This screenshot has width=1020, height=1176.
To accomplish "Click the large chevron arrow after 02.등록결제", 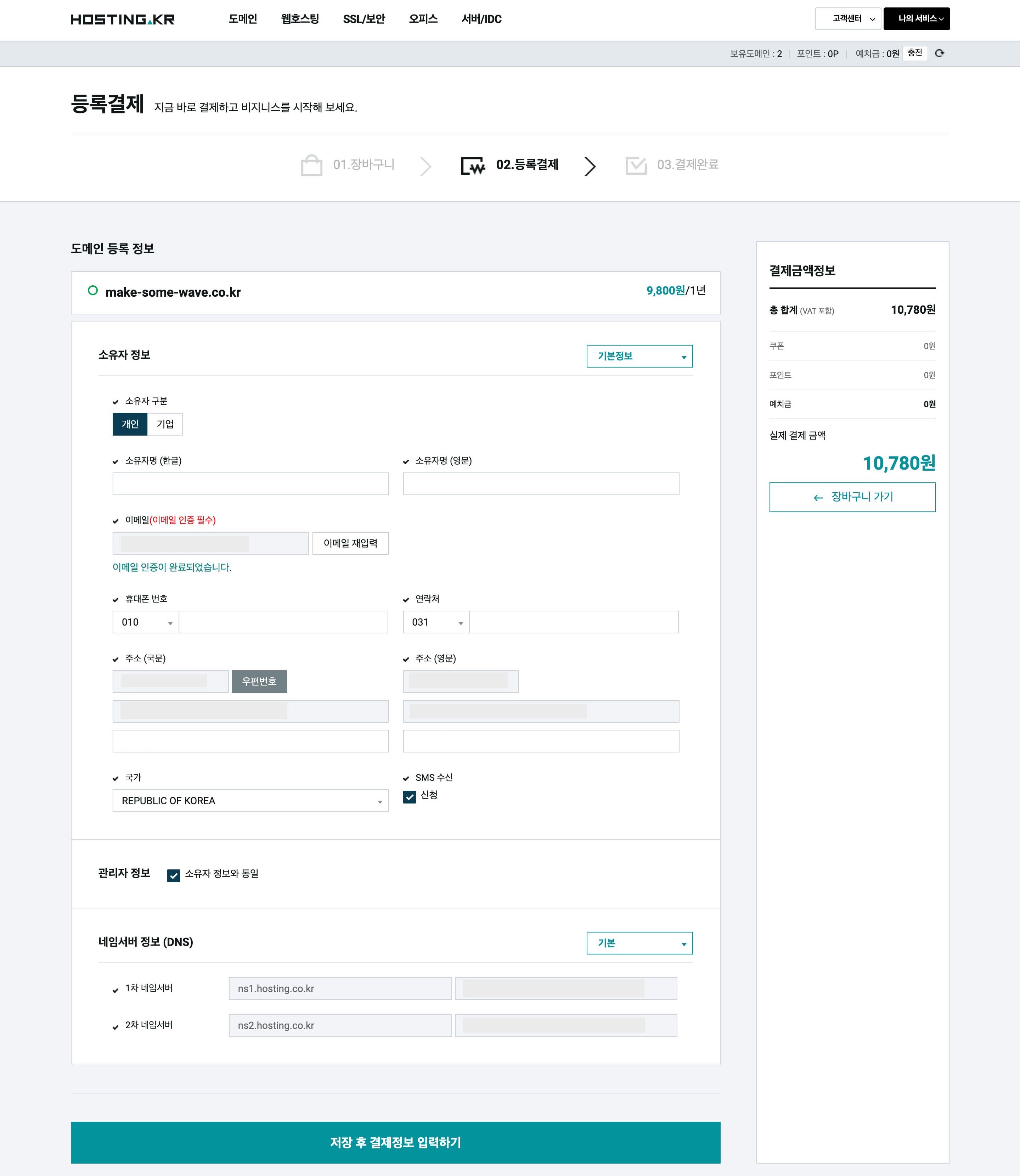I will pos(590,166).
